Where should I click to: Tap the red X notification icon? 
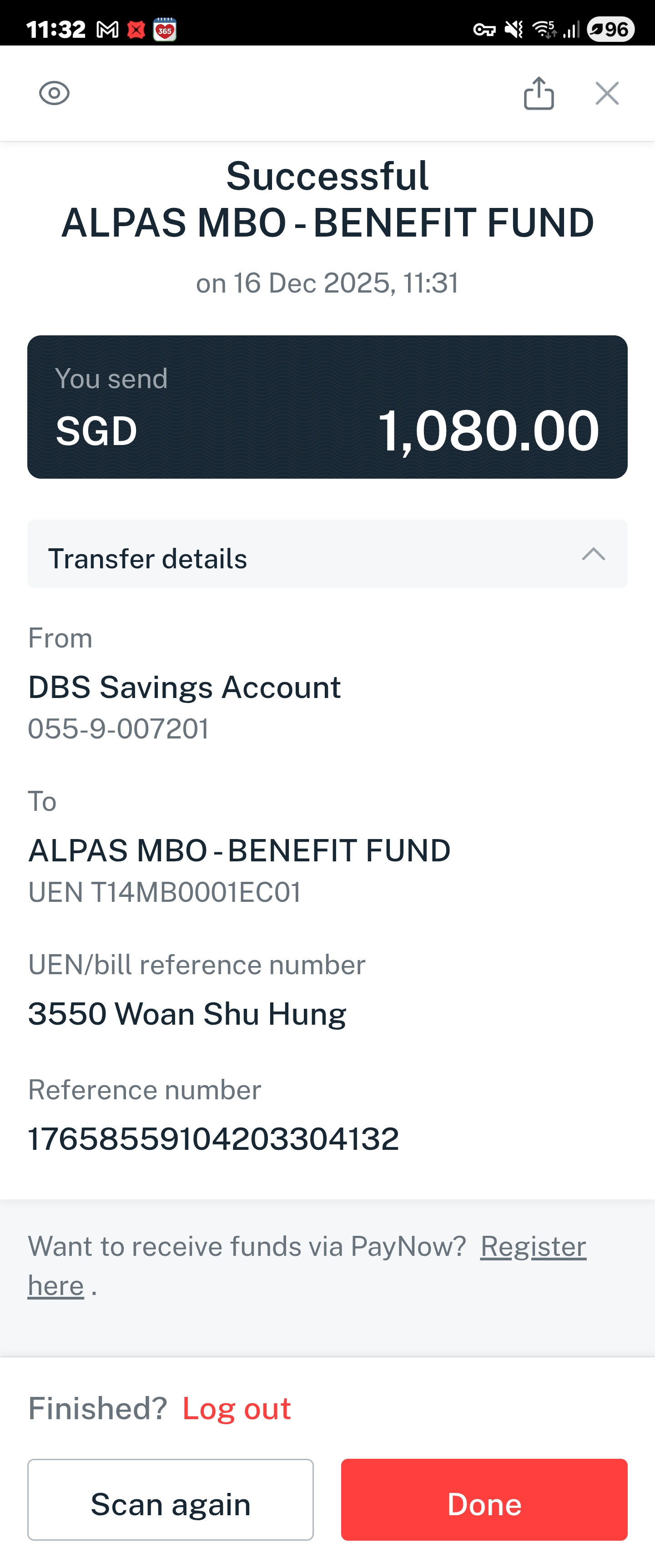coord(136,29)
